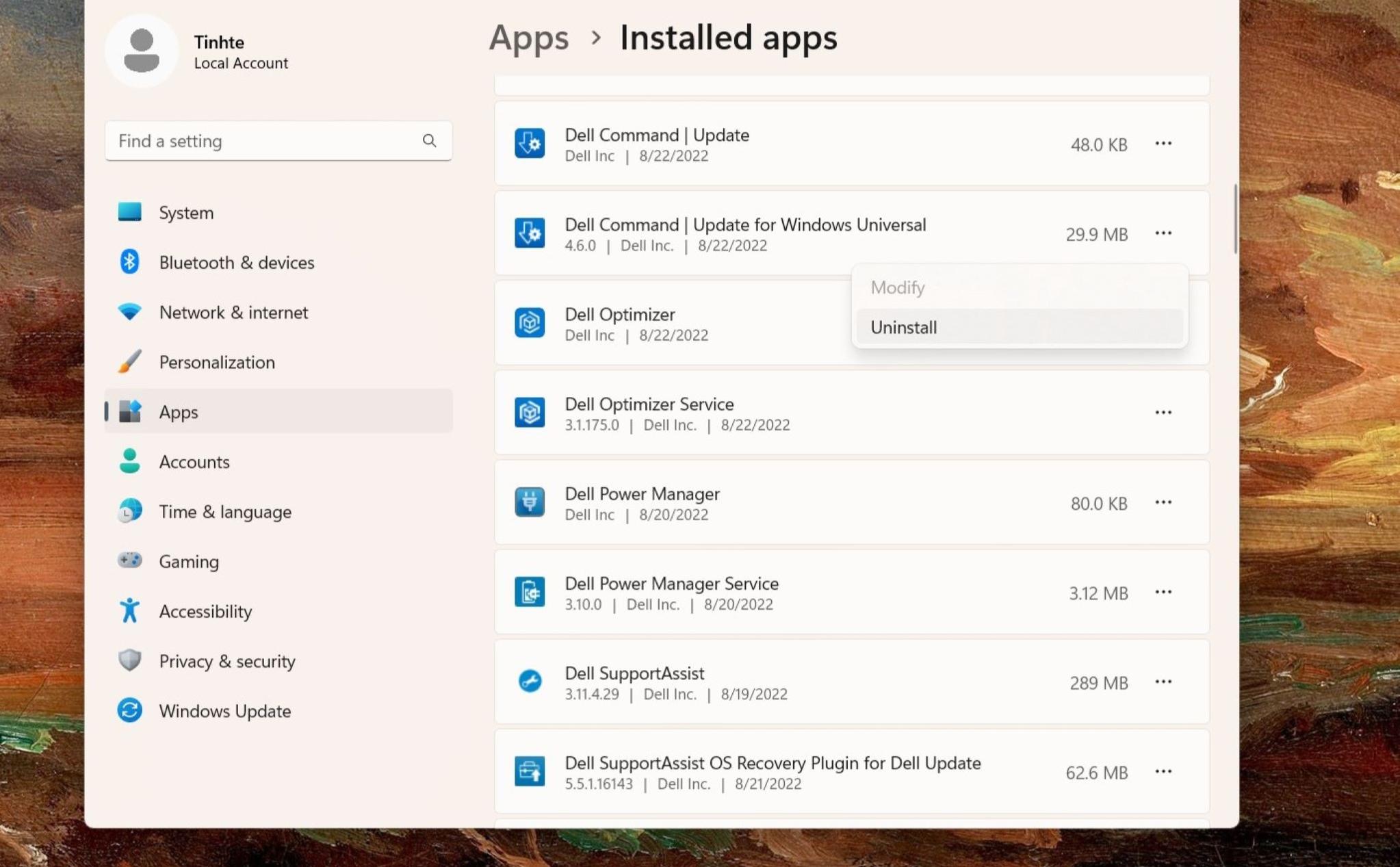The height and width of the screenshot is (867, 1400).
Task: Open more options for Dell Power Manager
Action: click(x=1163, y=502)
